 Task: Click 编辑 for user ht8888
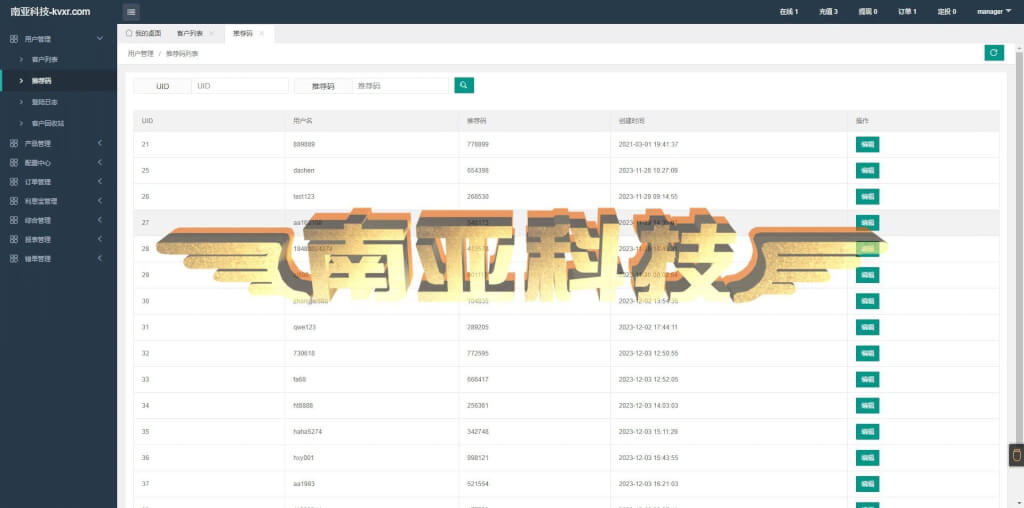867,405
